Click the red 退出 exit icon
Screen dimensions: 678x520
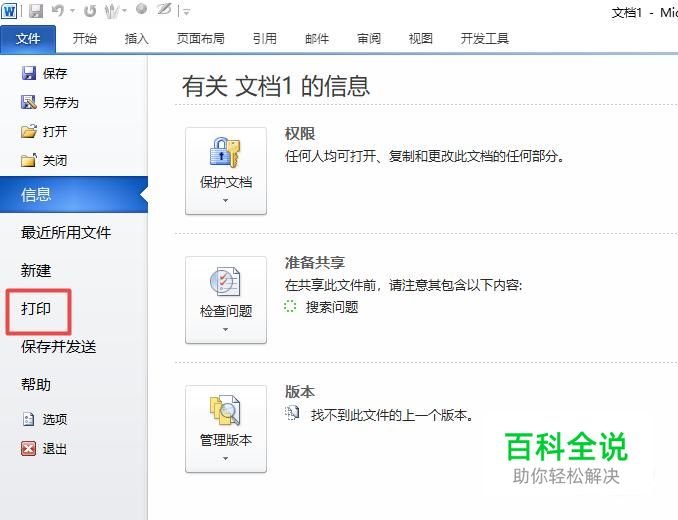pyautogui.click(x=29, y=449)
